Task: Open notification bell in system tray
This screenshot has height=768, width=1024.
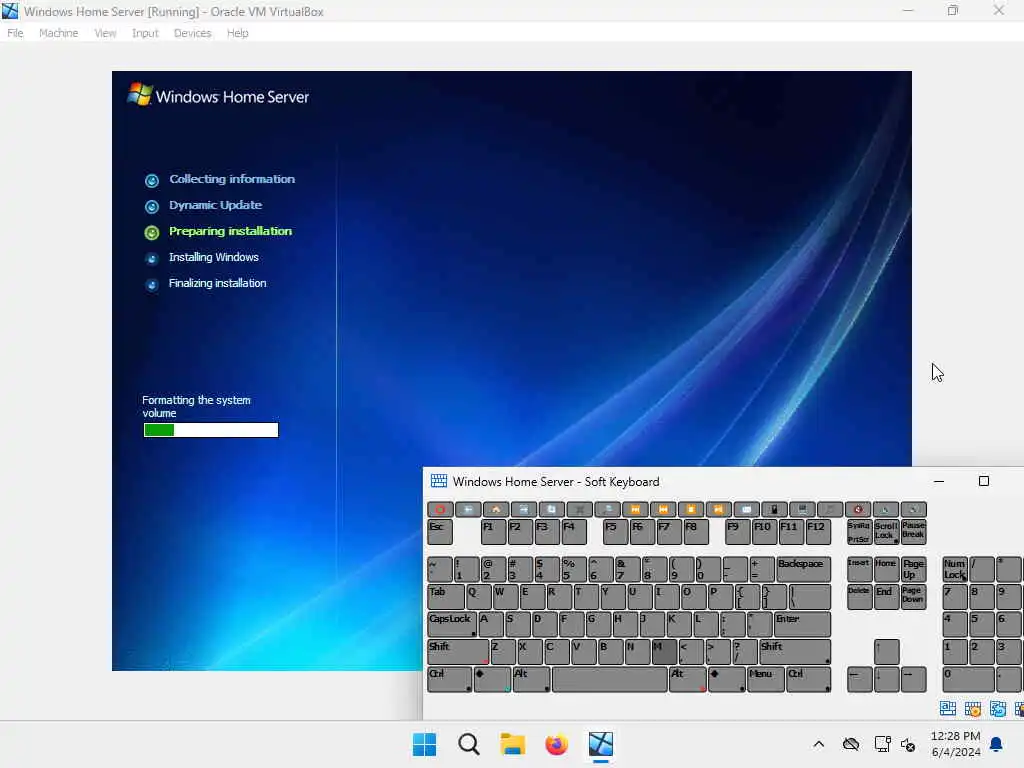Action: click(x=997, y=744)
